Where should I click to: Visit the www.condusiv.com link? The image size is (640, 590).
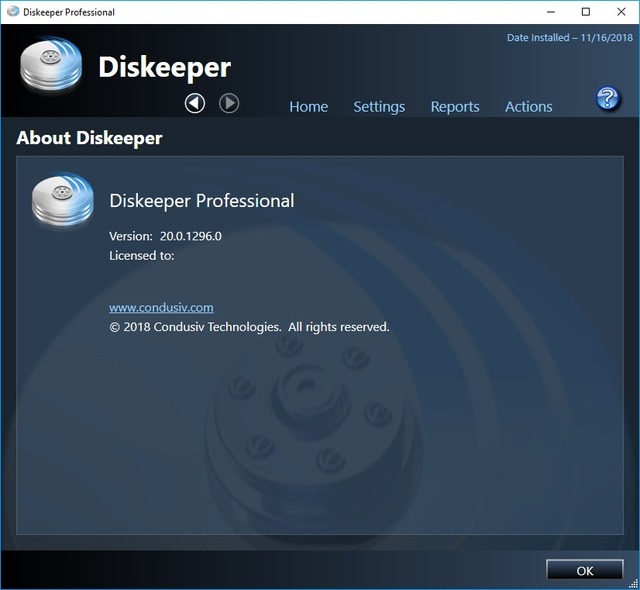point(161,308)
